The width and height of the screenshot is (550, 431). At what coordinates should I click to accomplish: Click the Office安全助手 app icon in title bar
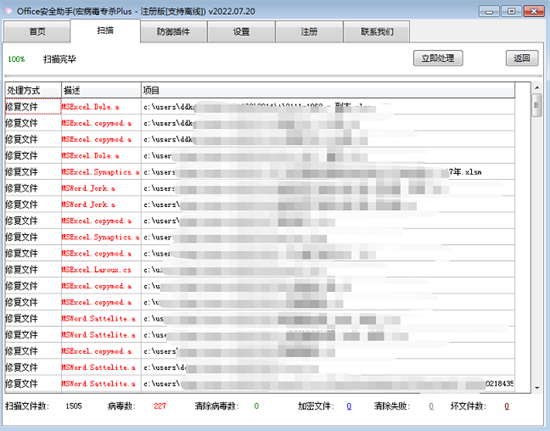9,11
